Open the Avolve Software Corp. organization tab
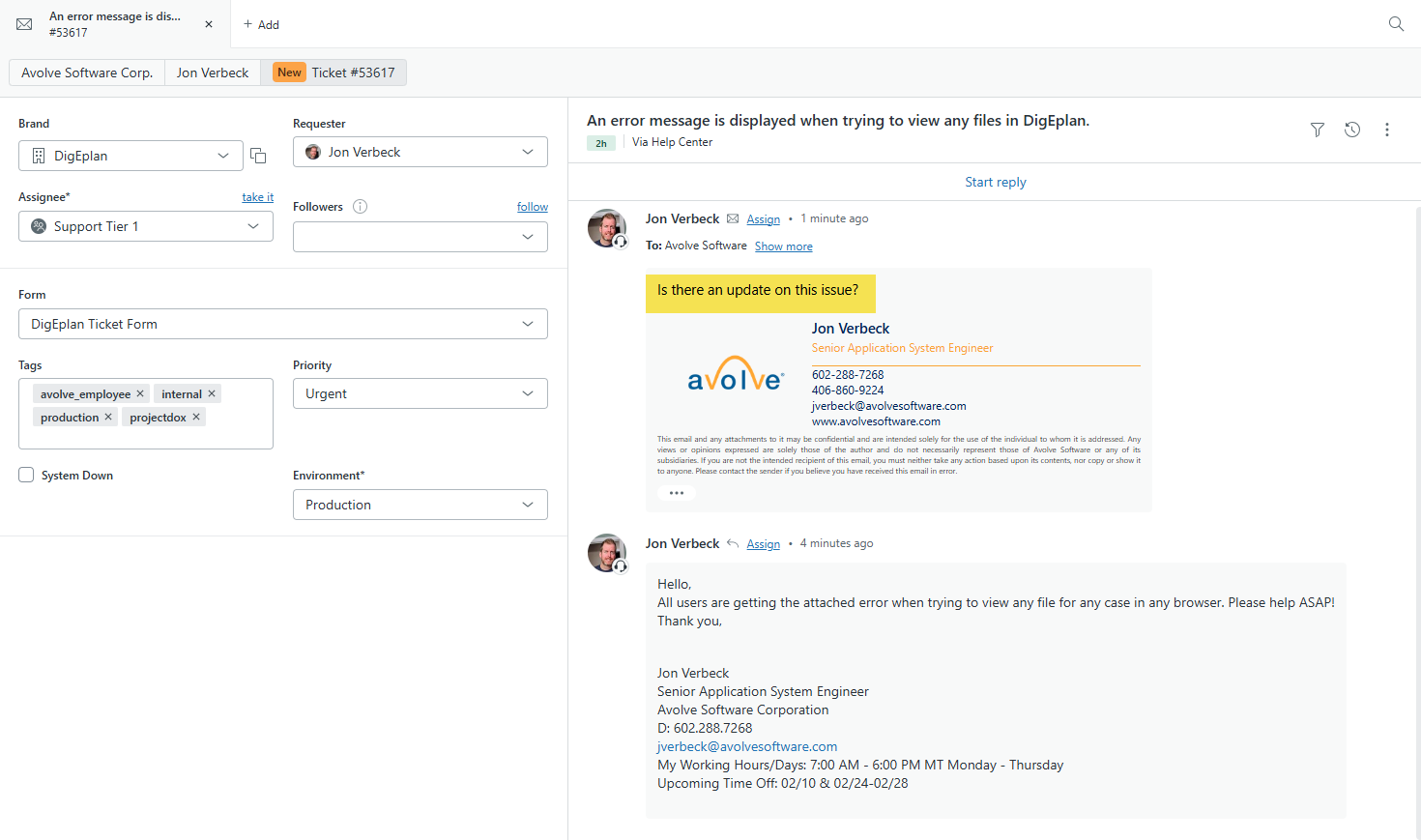 tap(87, 72)
